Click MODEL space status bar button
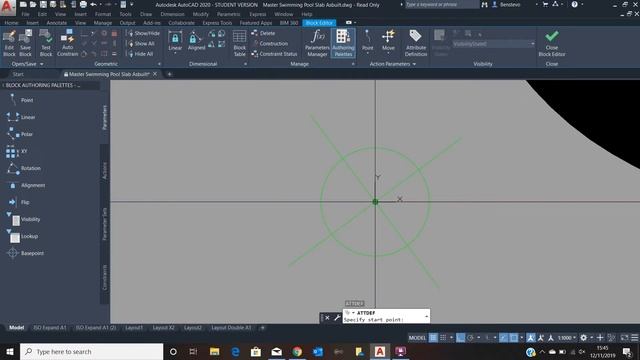640x360 pixels. coord(417,338)
